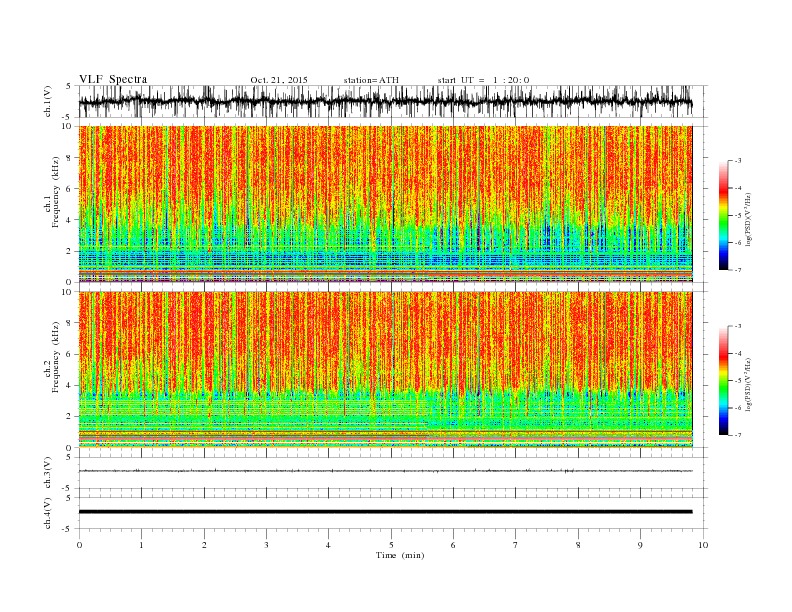Click the "start UT = 1:20:0" header text
Image resolution: width=792 pixels, height=612 pixels.
[x=483, y=80]
